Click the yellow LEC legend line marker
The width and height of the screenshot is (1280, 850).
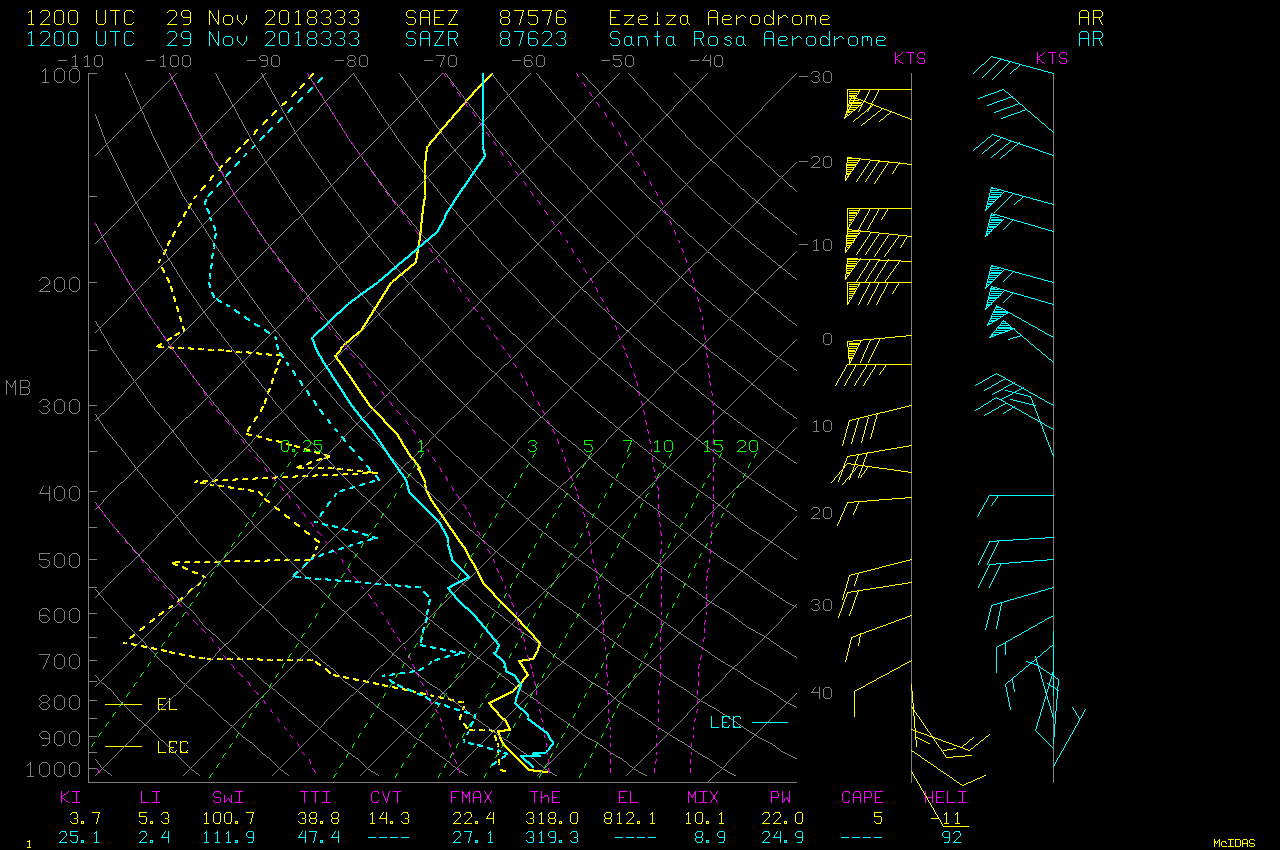(x=124, y=746)
